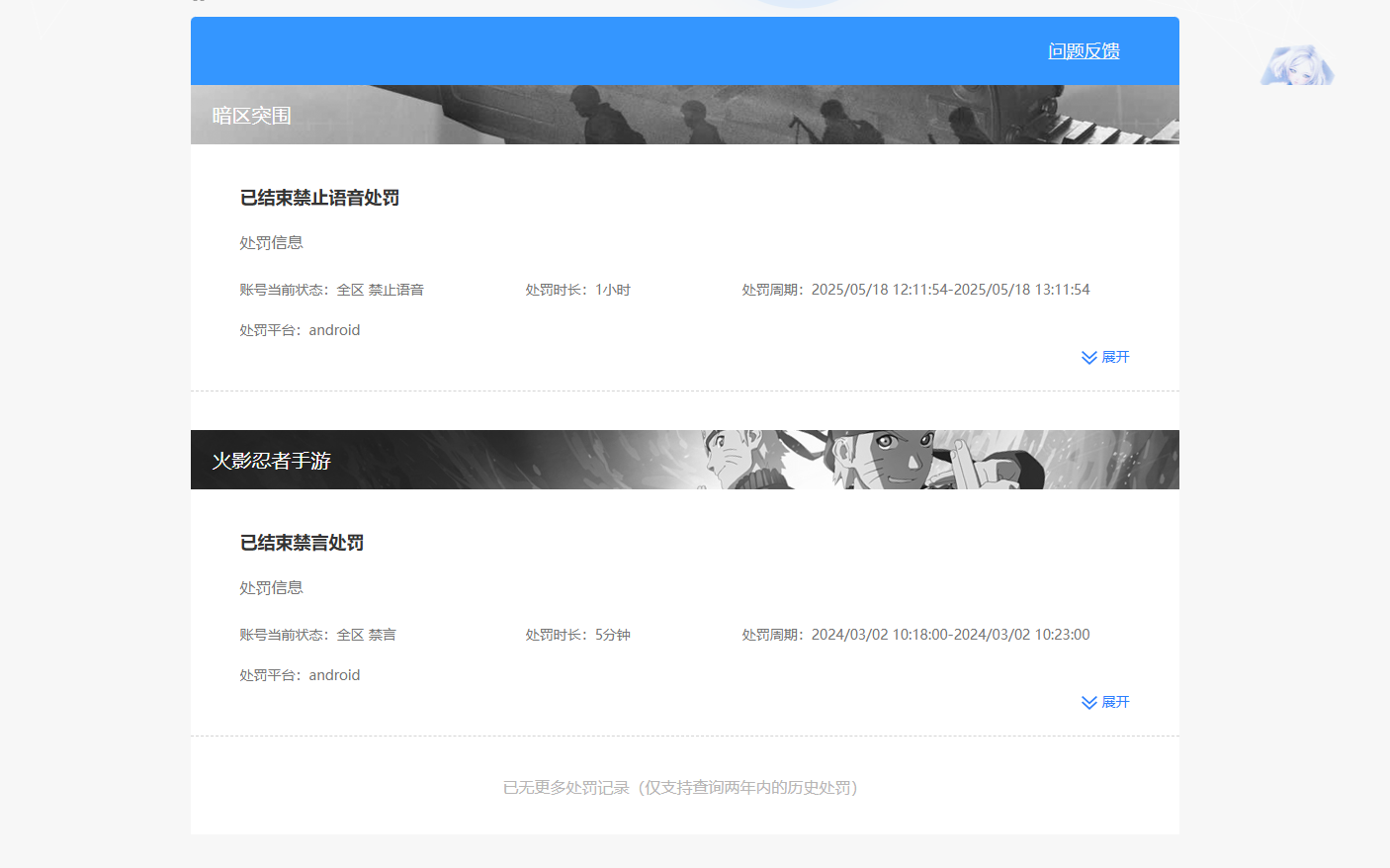This screenshot has height=868, width=1390.
Task: Expand the 火影忍者手游 punishment details
Action: coord(1105,702)
